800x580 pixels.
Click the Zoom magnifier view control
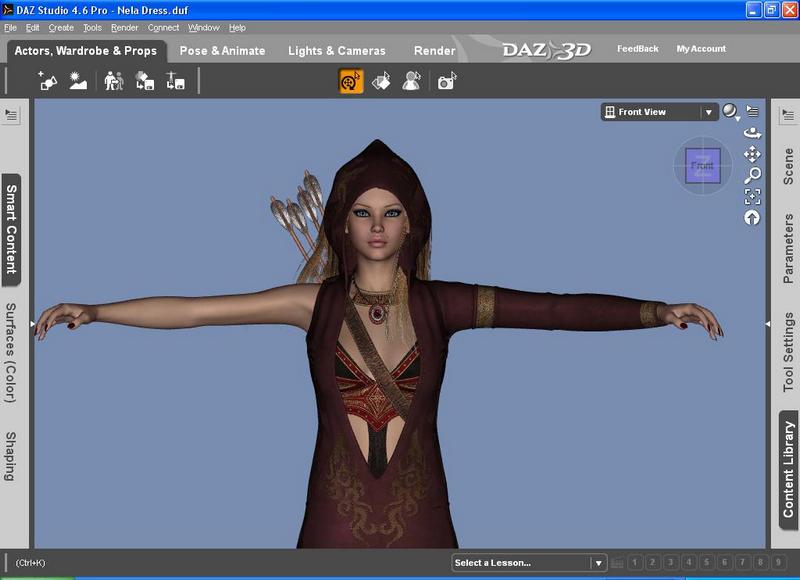752,175
